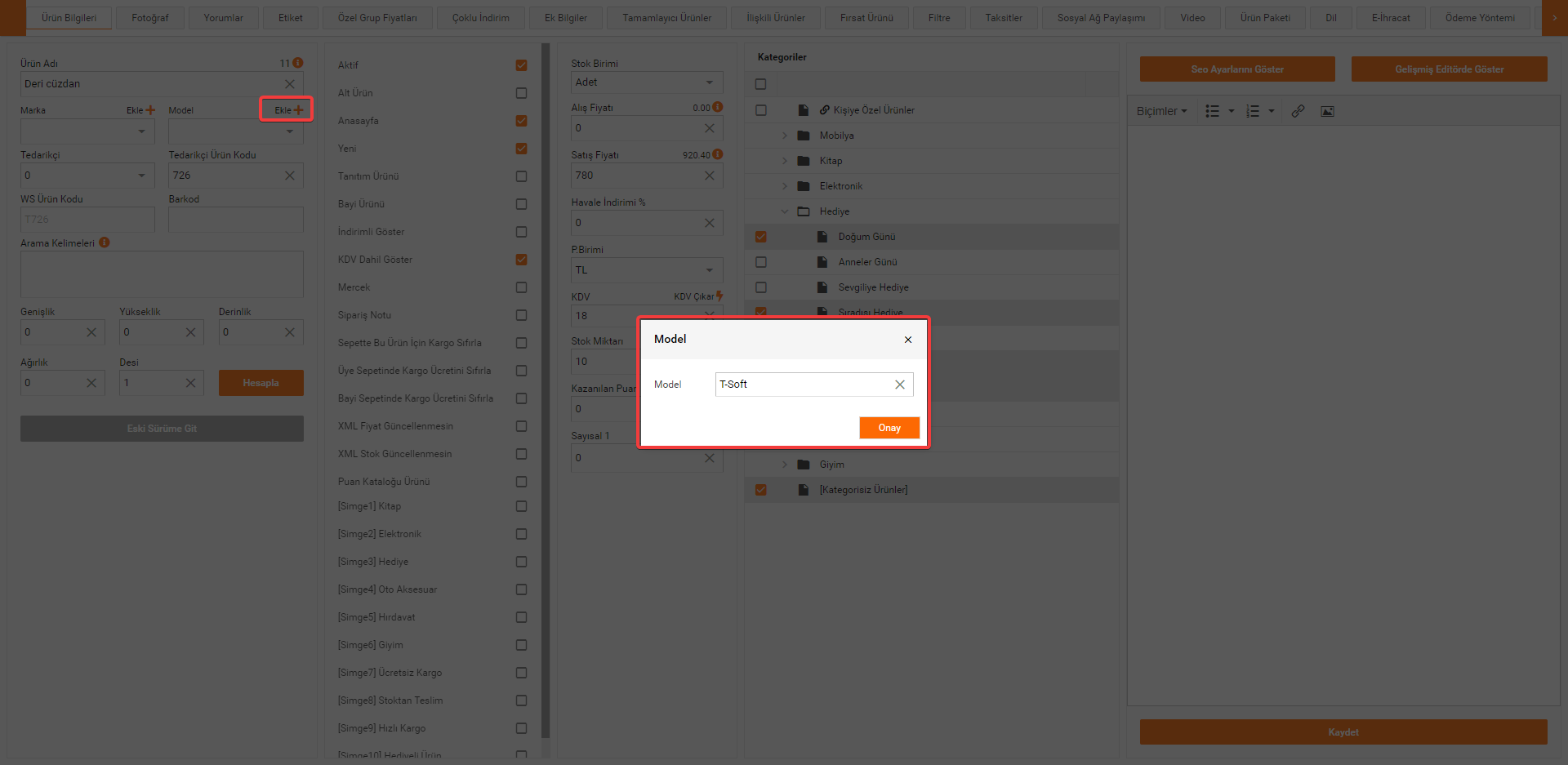Toggle the Sipariş Notu checkbox

coord(521,315)
